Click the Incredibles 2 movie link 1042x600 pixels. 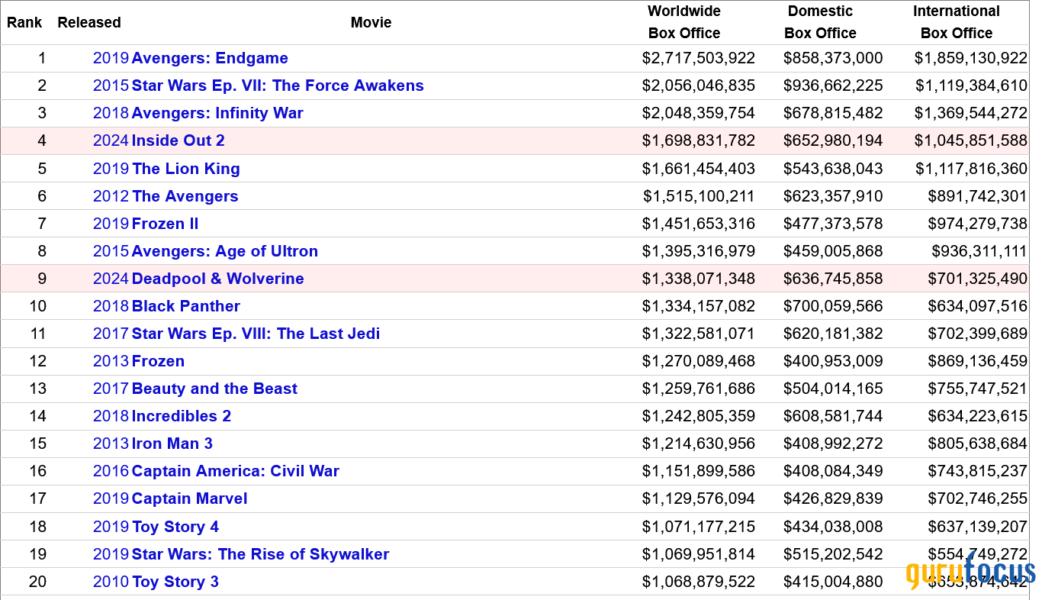coord(181,416)
